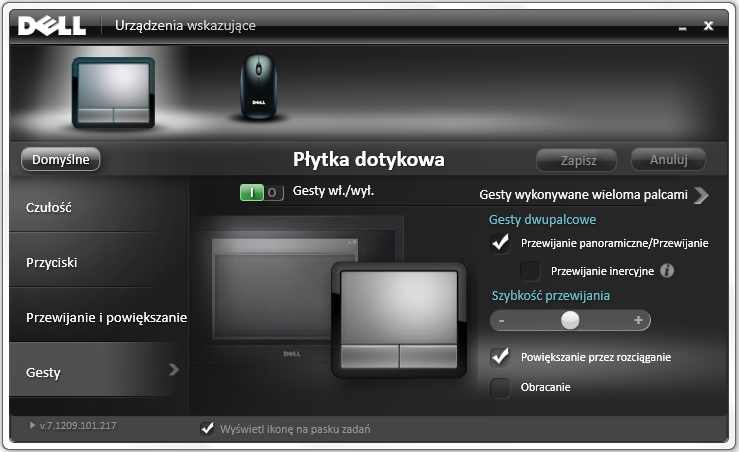Click the minus end of scroll speed slider
The height and width of the screenshot is (452, 739).
click(501, 321)
